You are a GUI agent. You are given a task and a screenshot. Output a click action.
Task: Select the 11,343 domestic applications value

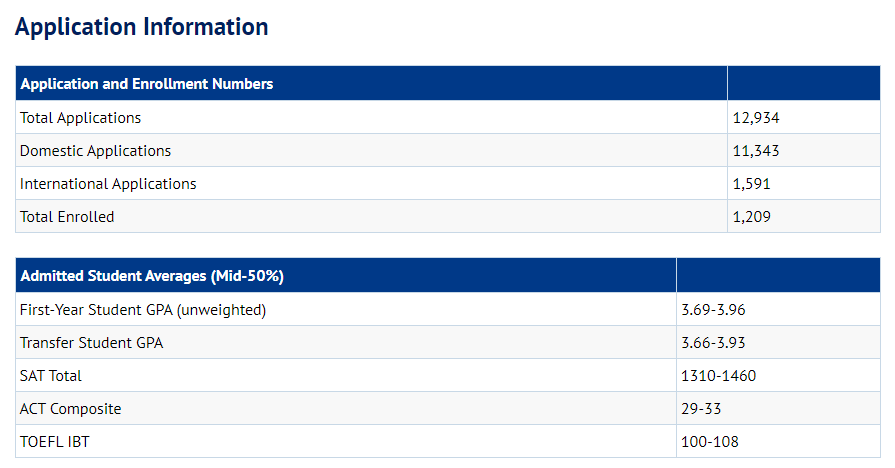tap(756, 151)
